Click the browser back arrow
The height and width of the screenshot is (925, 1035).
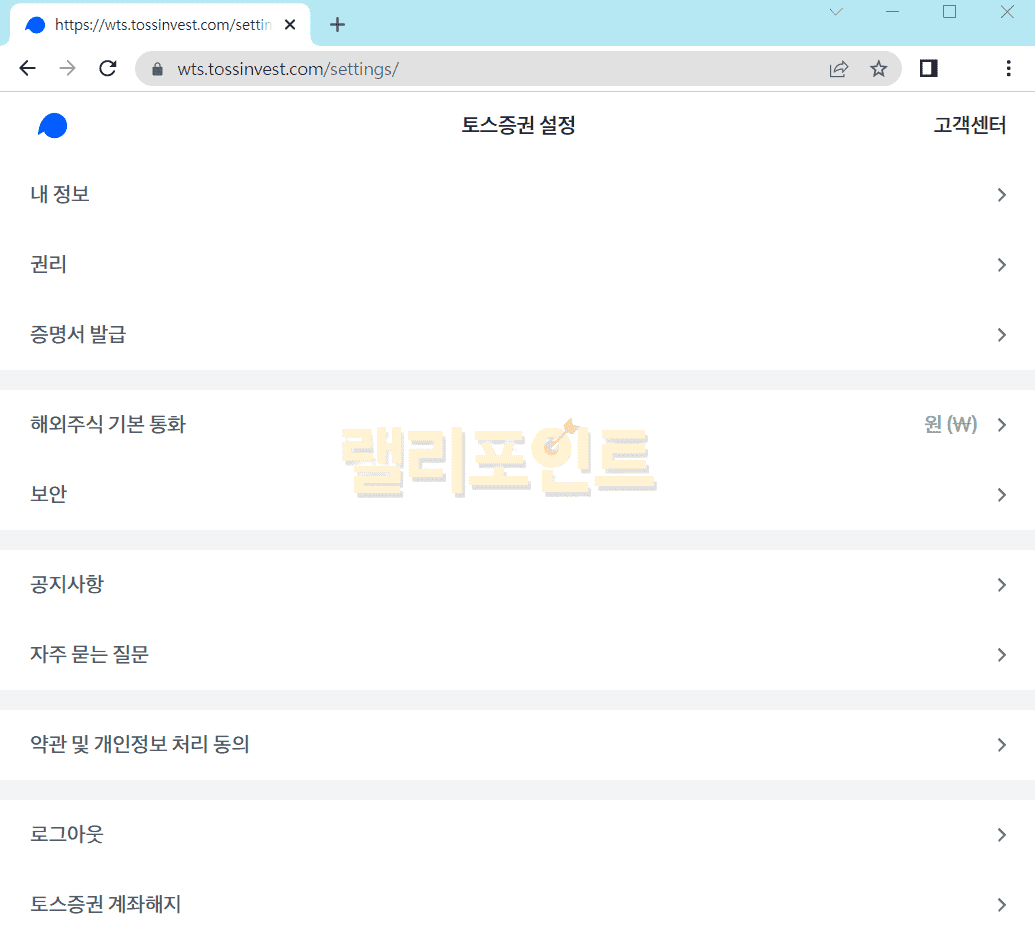(x=28, y=68)
